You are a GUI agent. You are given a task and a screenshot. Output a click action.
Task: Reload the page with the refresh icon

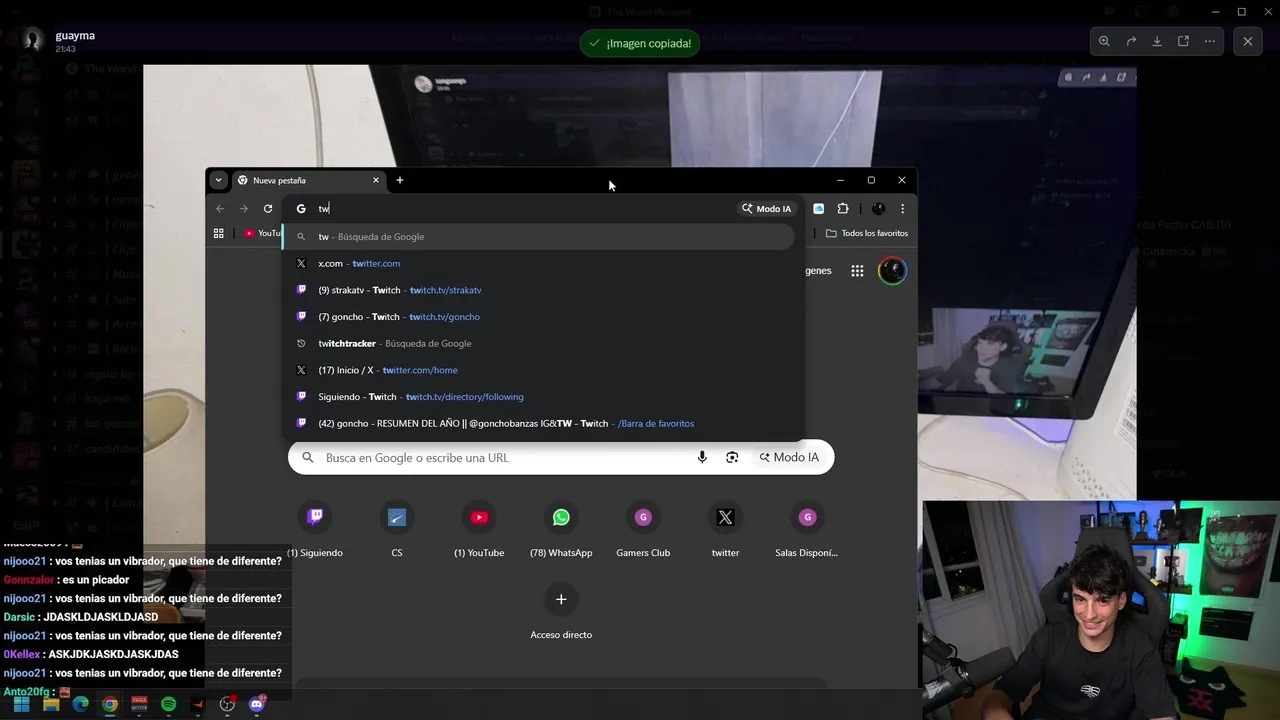pos(268,209)
